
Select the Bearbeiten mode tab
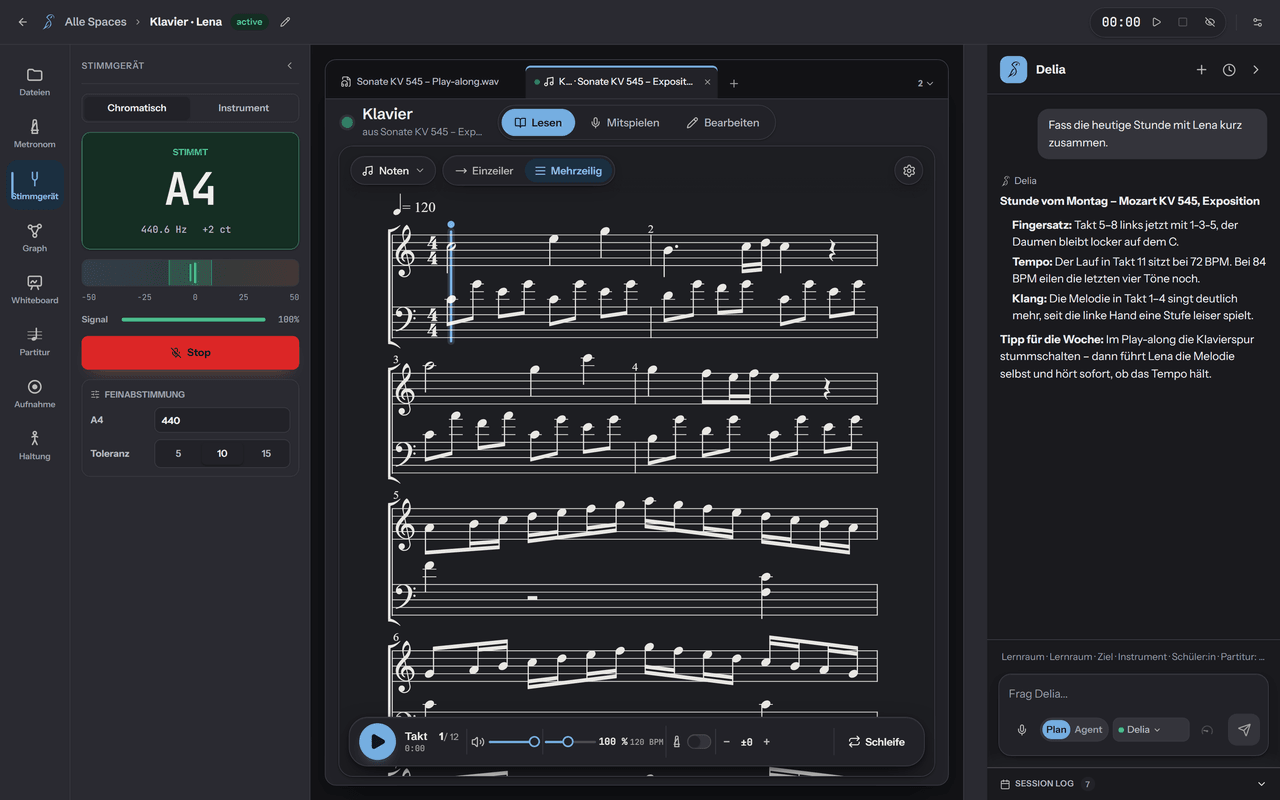tap(723, 123)
